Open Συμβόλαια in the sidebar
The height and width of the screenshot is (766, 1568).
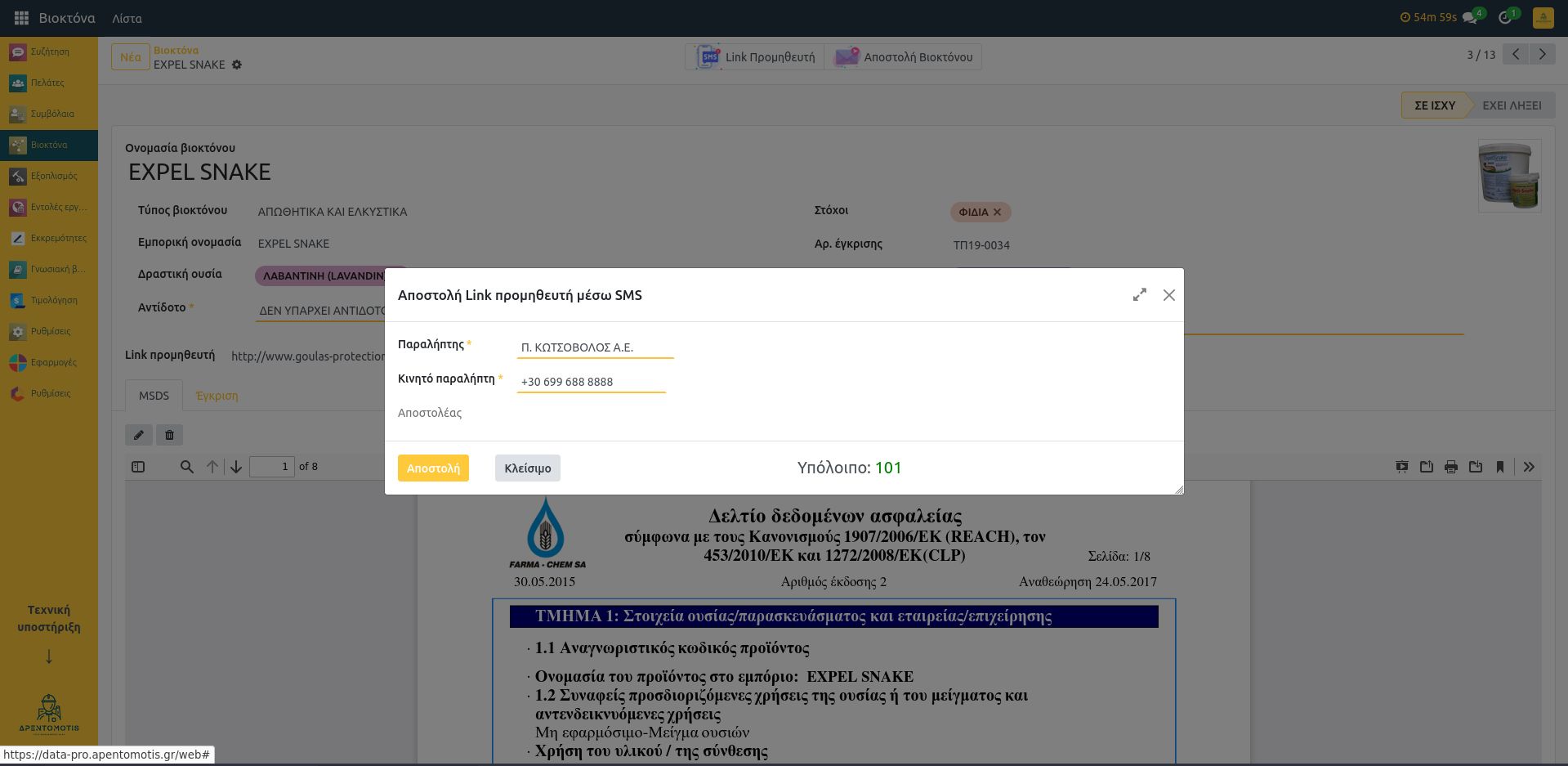[x=49, y=114]
